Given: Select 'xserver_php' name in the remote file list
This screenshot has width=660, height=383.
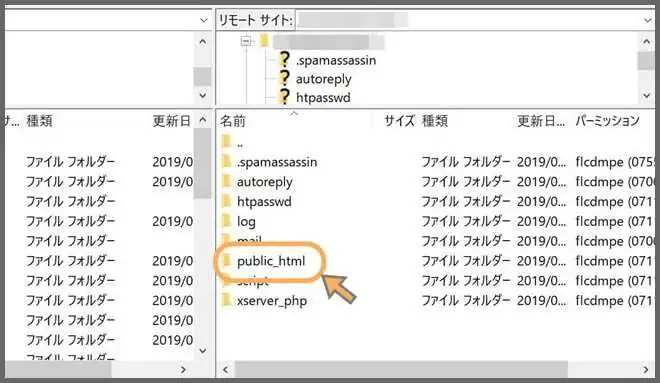Looking at the screenshot, I should (272, 301).
